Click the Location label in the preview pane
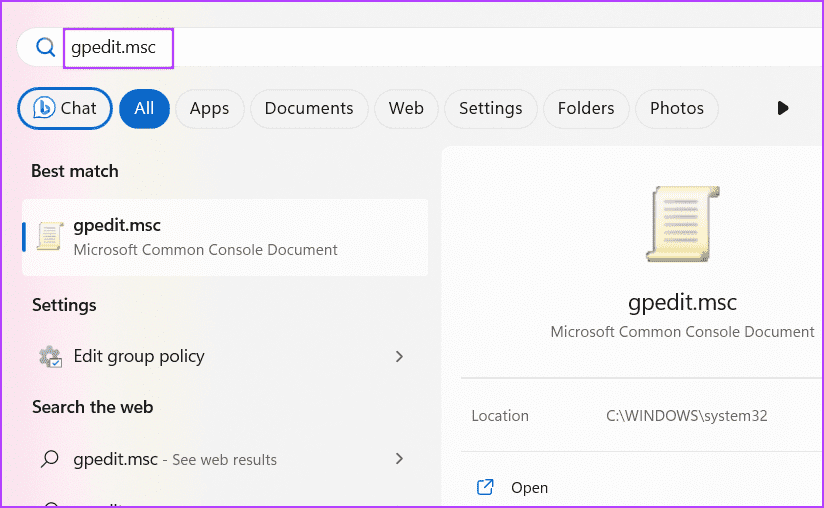The height and width of the screenshot is (508, 824). click(500, 416)
